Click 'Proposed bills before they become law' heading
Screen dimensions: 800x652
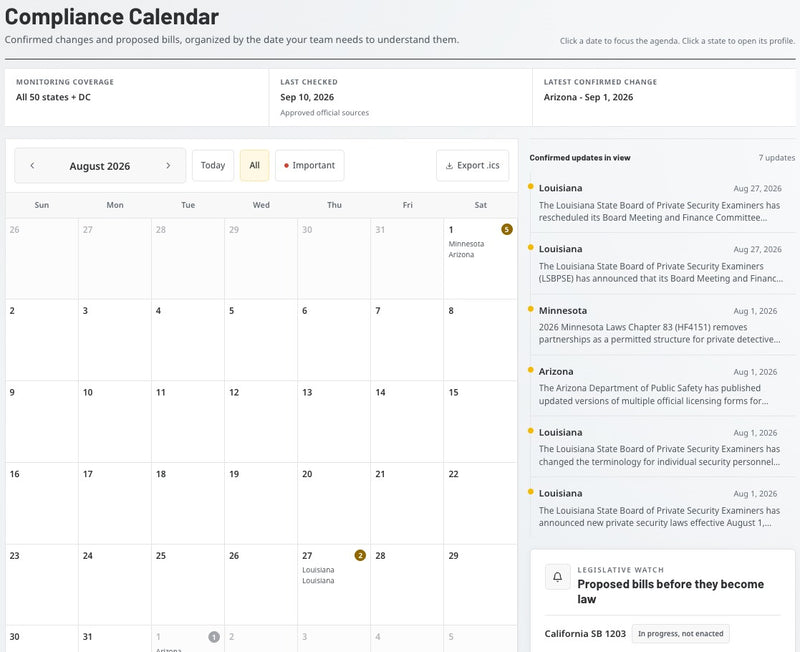pos(670,592)
